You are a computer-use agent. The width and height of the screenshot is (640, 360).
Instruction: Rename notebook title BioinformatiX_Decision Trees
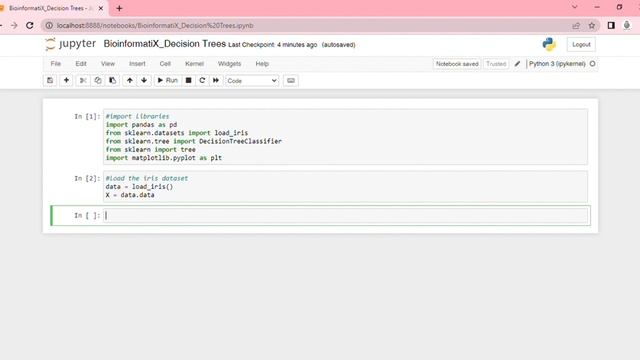click(x=164, y=44)
